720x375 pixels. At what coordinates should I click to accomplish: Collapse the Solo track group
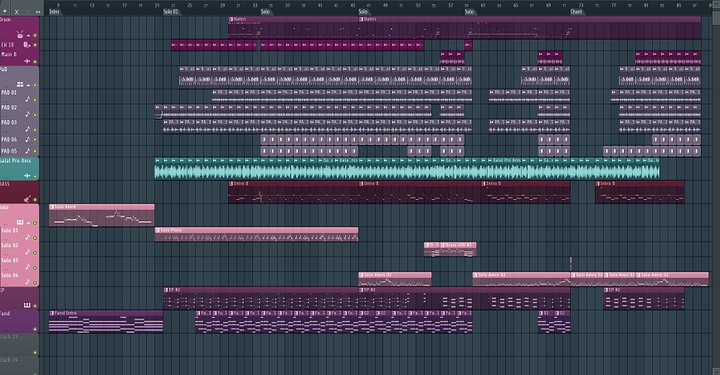[x=28, y=223]
